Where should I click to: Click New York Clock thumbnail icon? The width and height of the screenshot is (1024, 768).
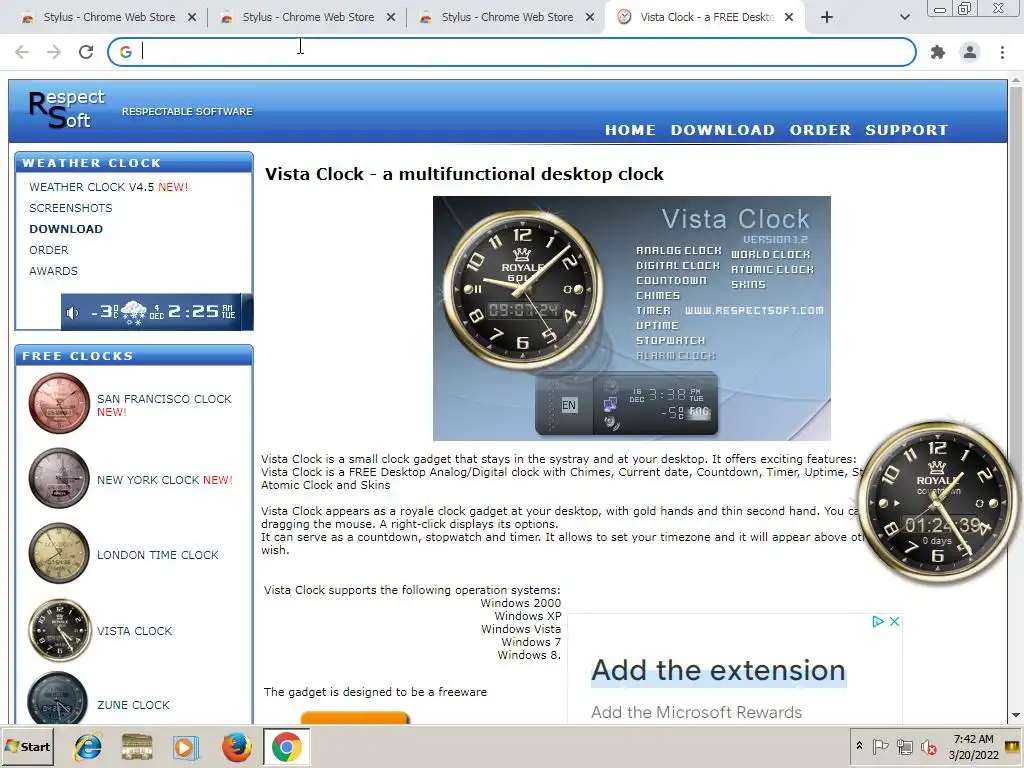pyautogui.click(x=59, y=479)
